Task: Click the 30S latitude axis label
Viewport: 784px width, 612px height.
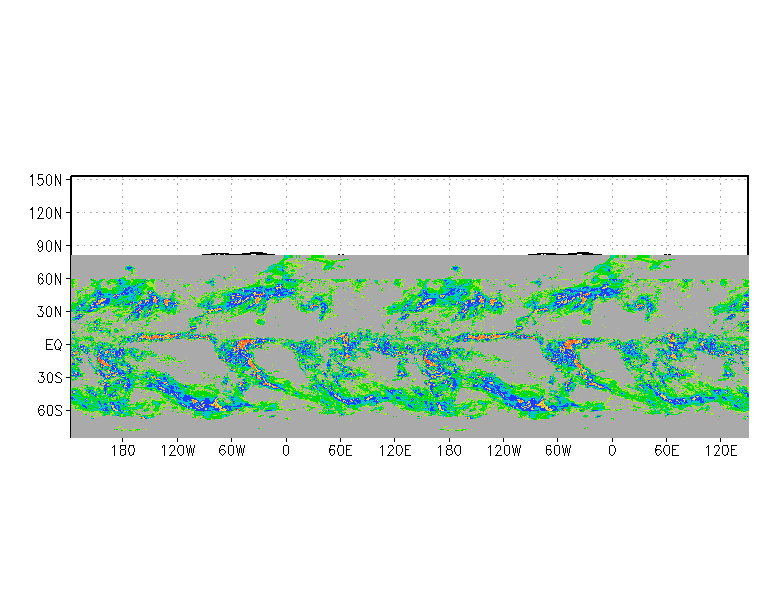Action: pos(50,378)
